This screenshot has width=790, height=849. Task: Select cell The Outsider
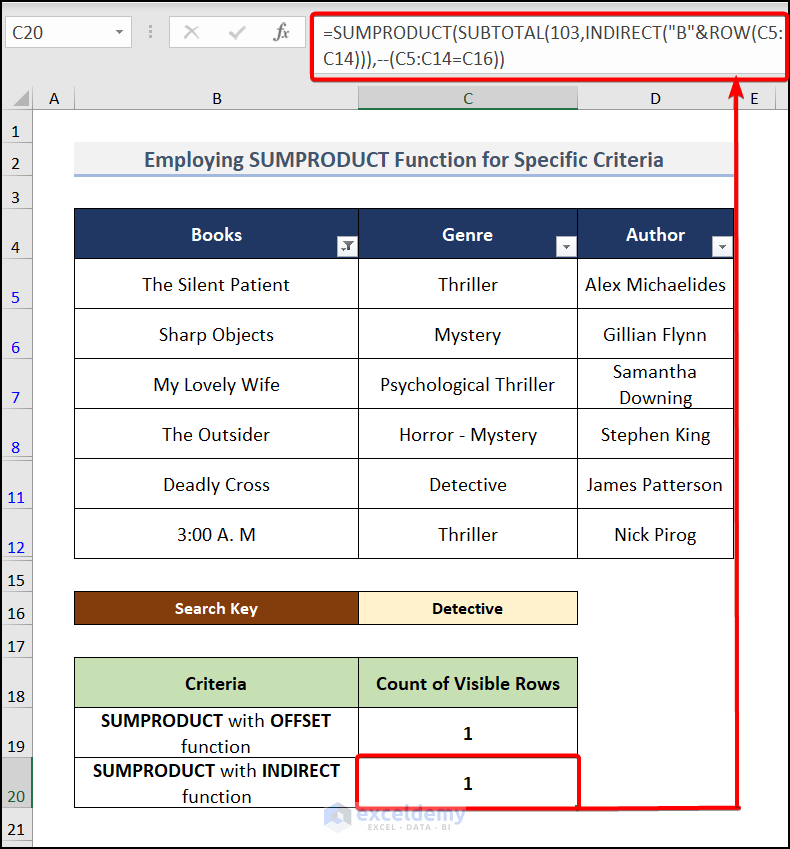click(217, 434)
